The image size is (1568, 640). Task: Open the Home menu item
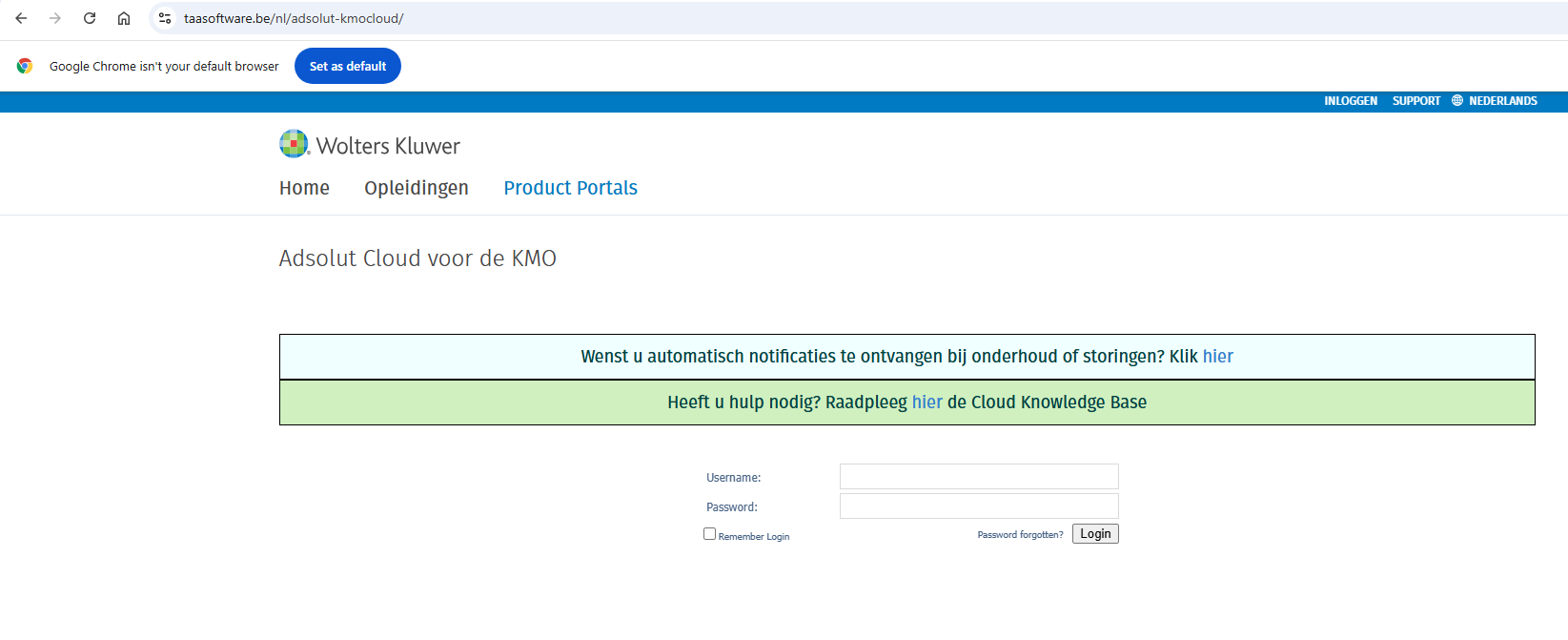pyautogui.click(x=304, y=188)
